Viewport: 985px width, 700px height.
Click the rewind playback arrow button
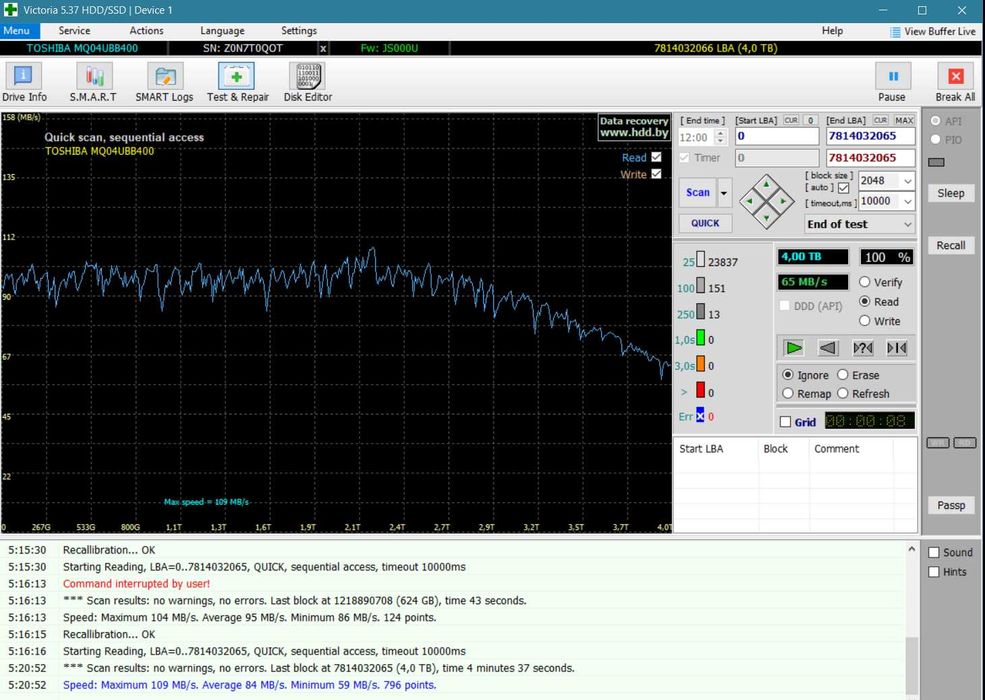tap(828, 348)
